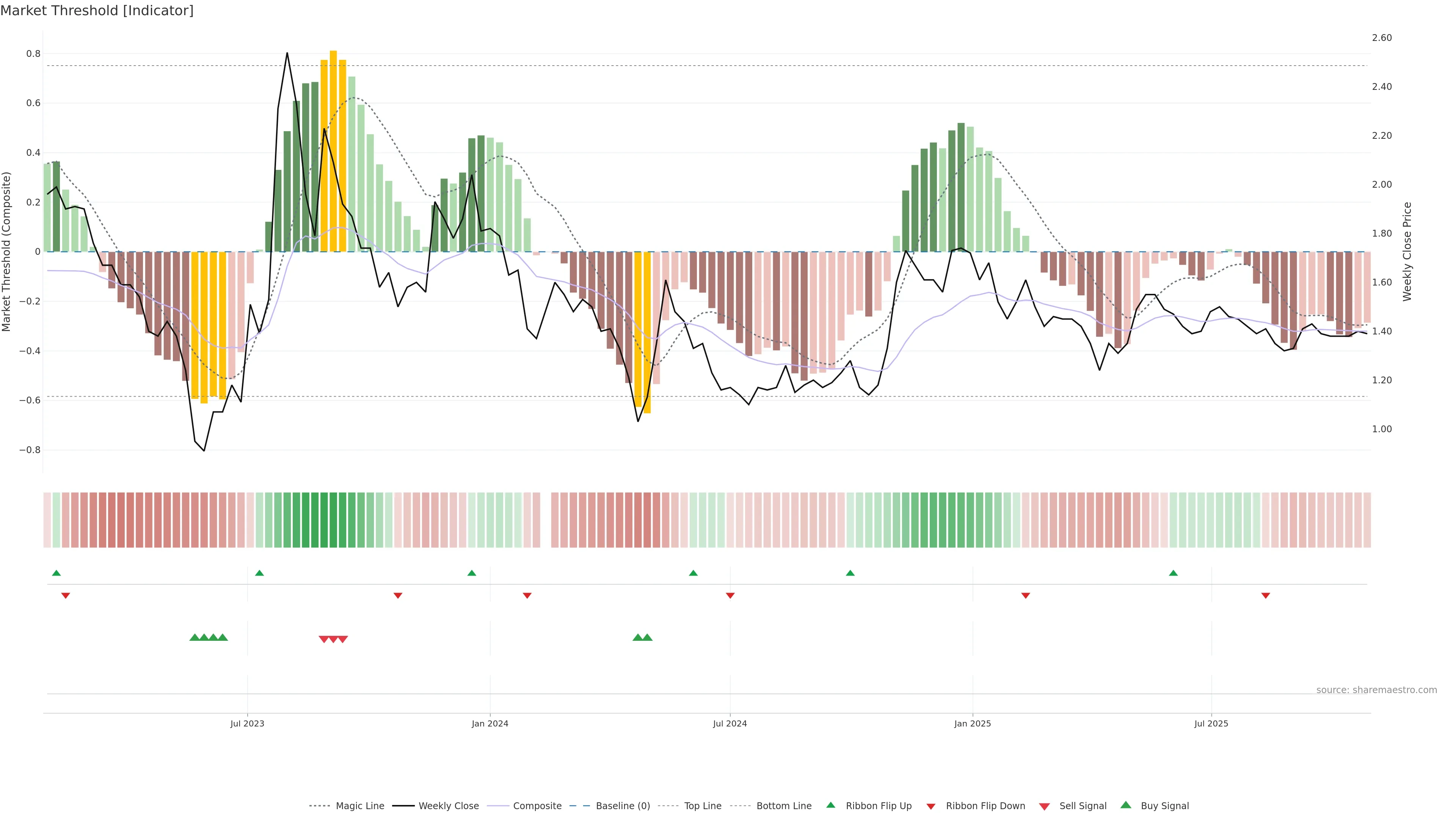This screenshot has height=819, width=1456.
Task: Click the last red ribbon flip down marker
Action: pos(1266,596)
